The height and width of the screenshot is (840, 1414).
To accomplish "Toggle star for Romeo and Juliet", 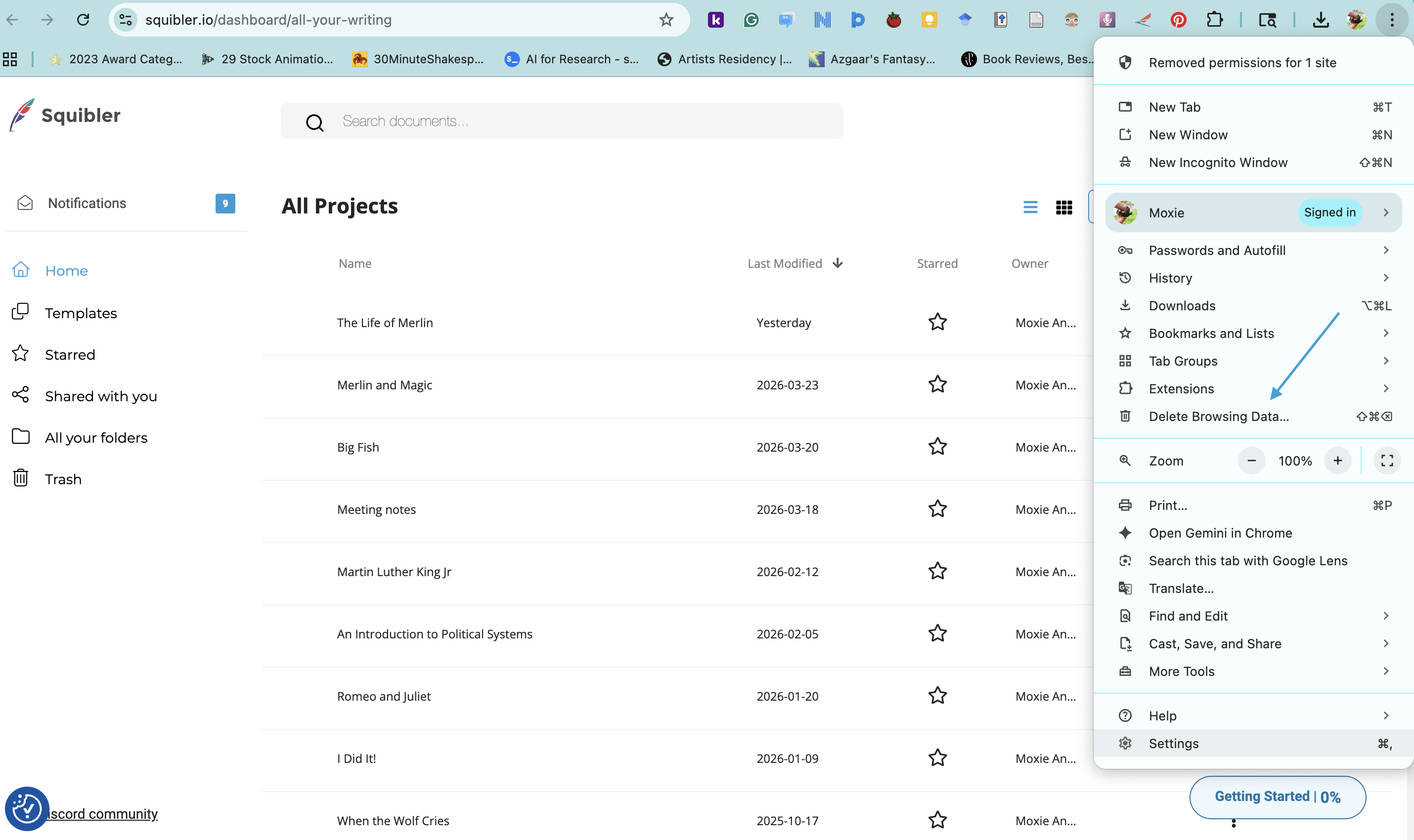I will (x=937, y=696).
